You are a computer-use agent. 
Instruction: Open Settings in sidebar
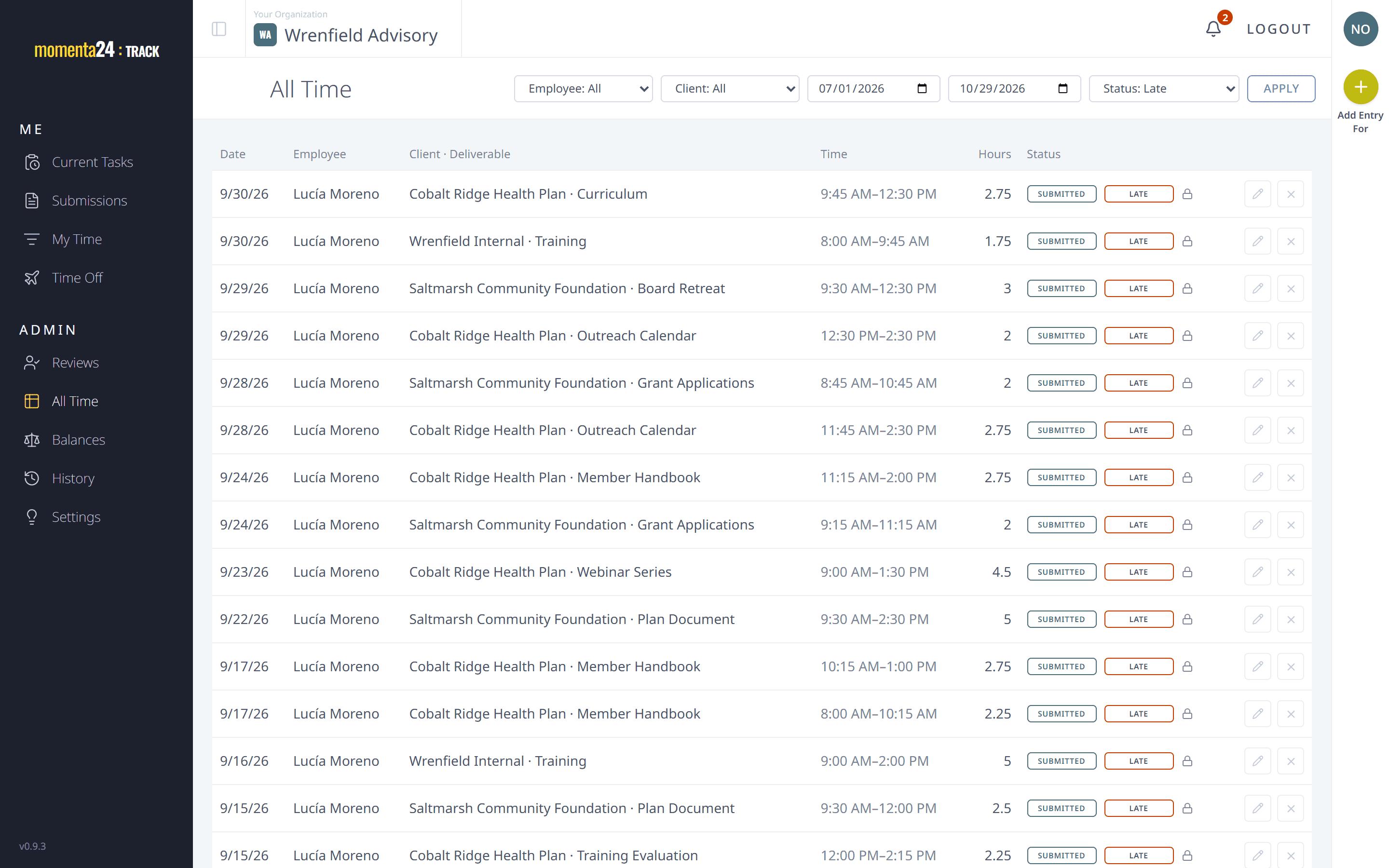[76, 516]
